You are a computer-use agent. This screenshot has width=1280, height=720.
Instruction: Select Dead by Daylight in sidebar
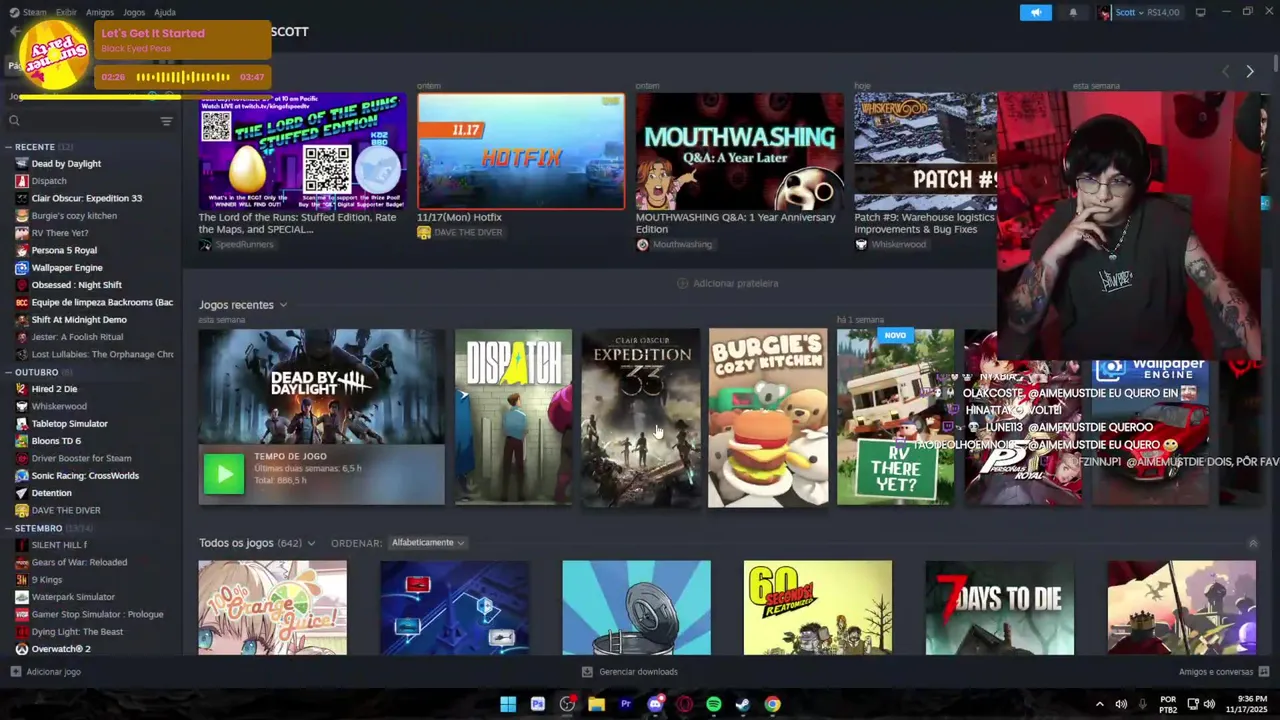(66, 164)
